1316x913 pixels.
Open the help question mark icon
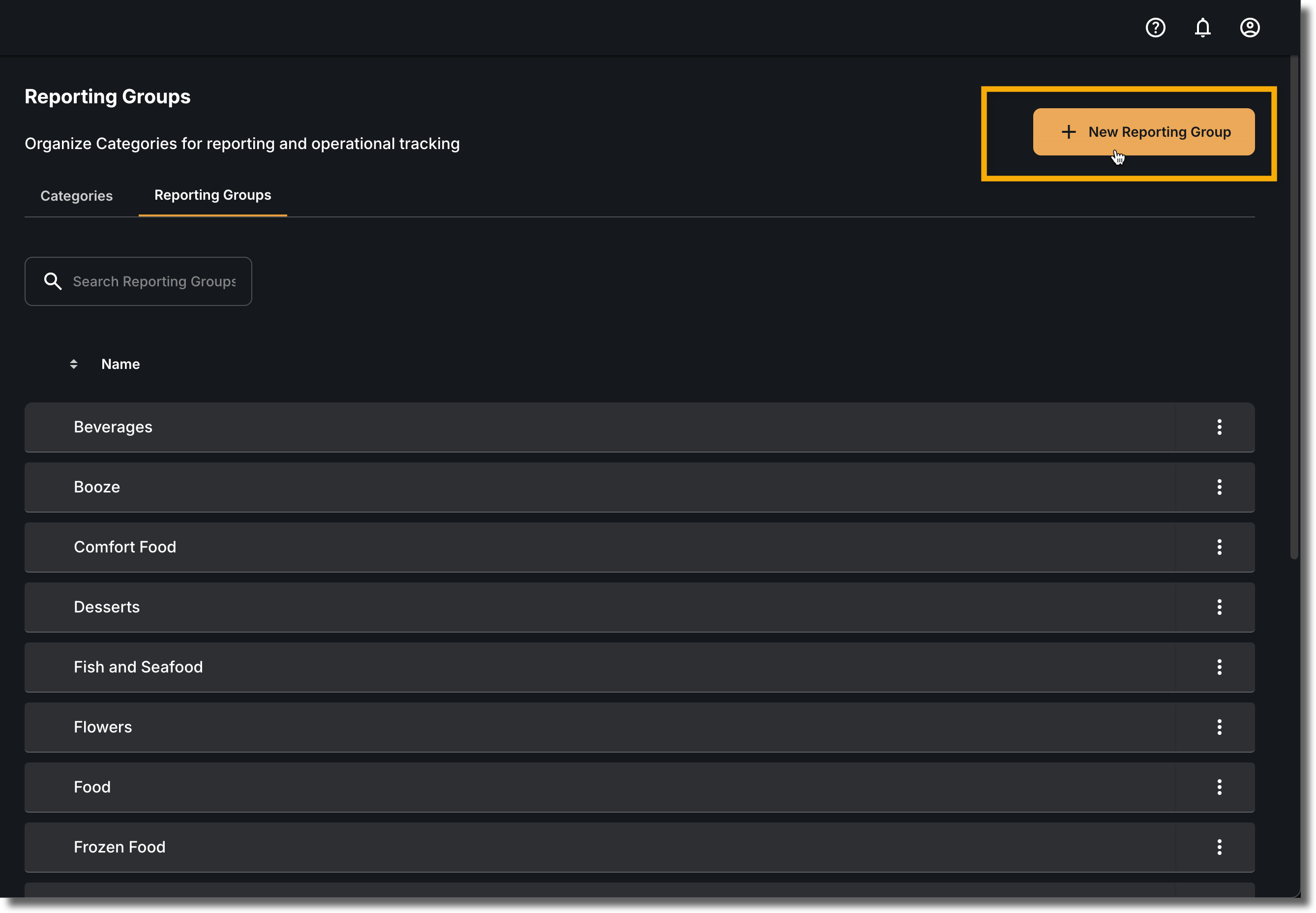[x=1155, y=28]
